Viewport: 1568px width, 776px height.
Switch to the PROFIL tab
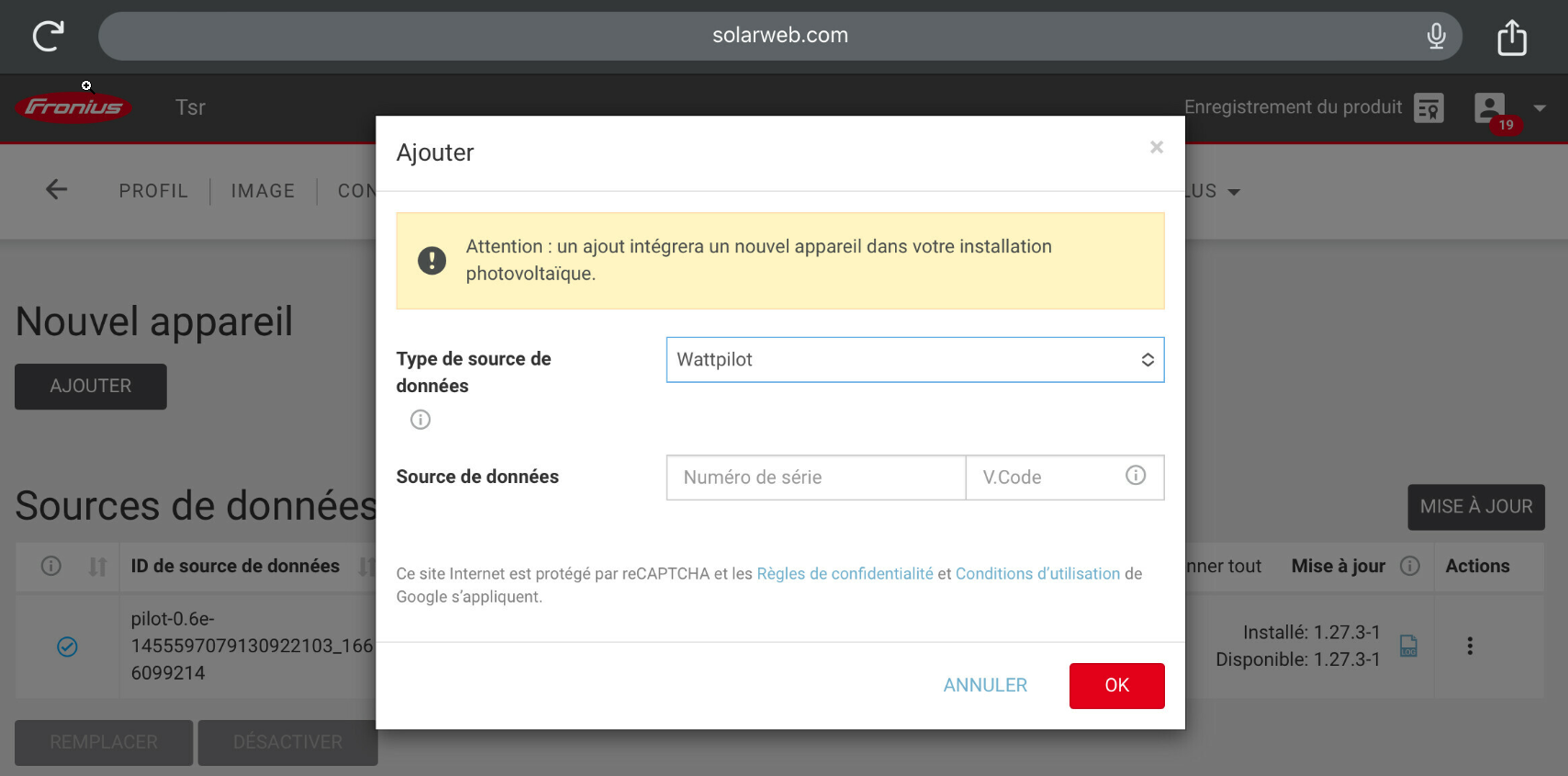point(153,191)
